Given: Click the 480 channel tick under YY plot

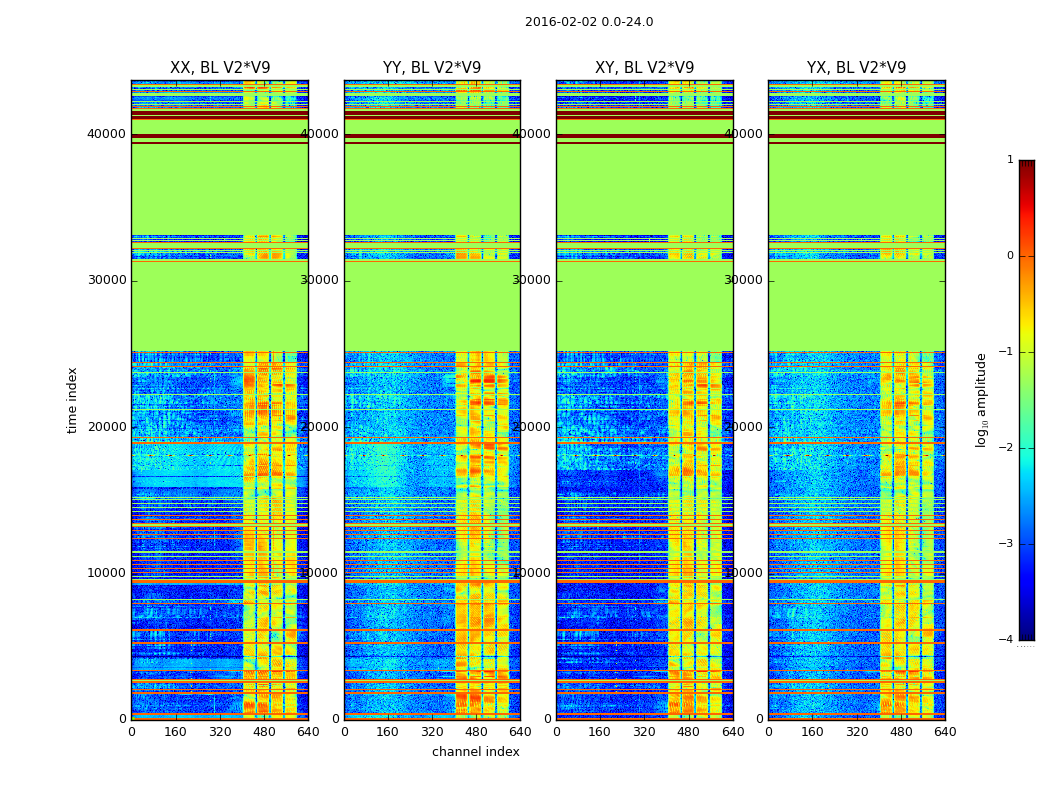Looking at the screenshot, I should tap(476, 732).
